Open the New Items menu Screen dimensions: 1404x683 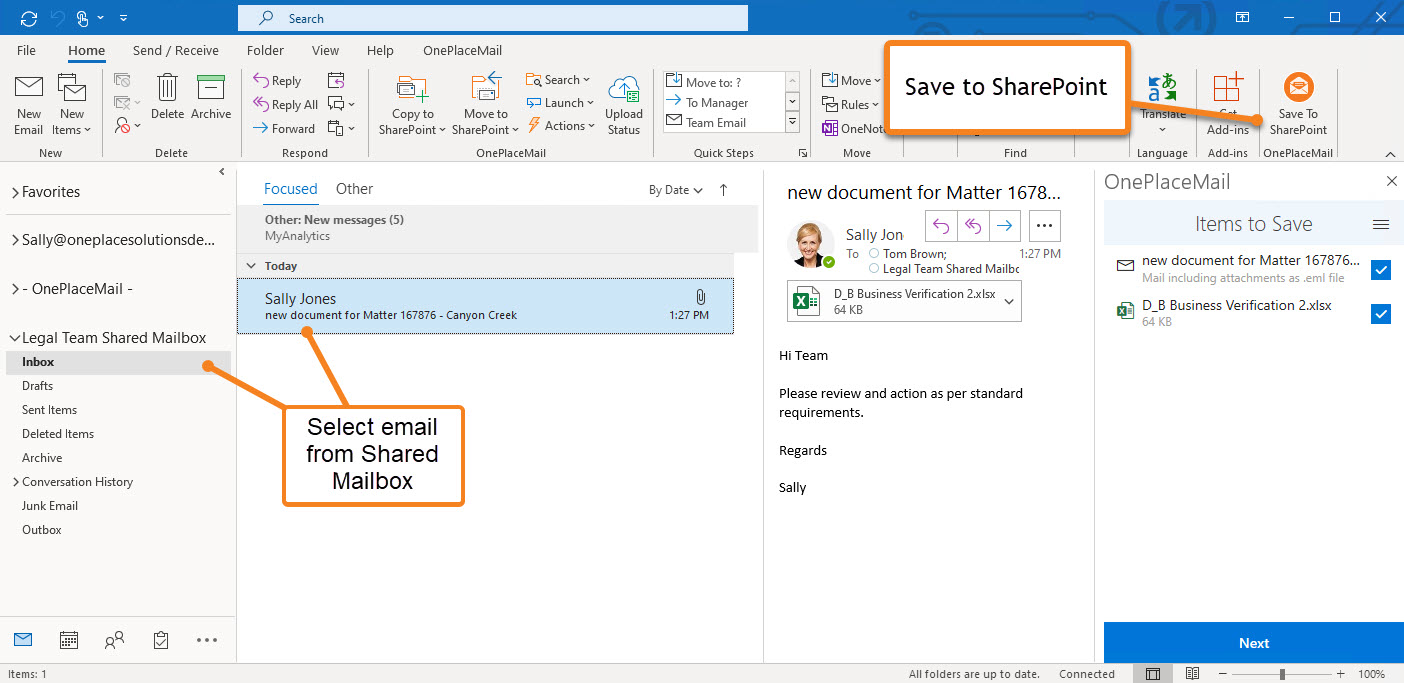[x=72, y=105]
